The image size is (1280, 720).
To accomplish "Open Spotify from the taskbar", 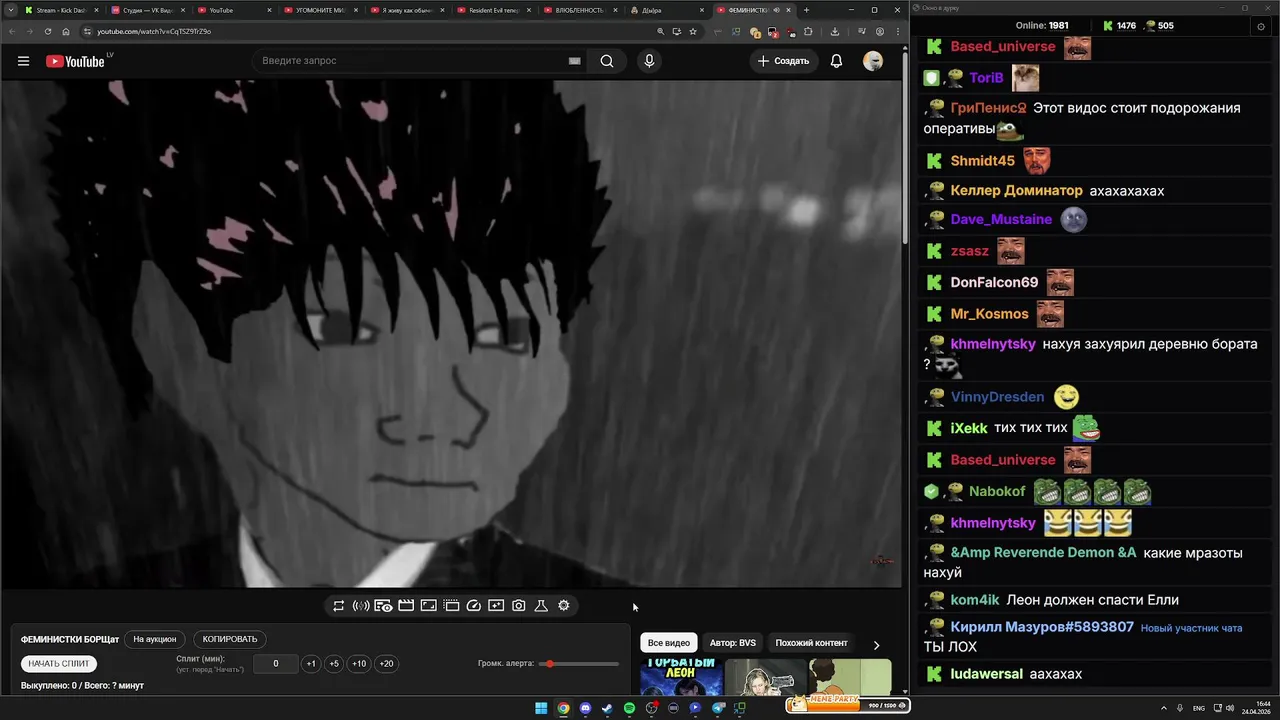I will coord(629,708).
